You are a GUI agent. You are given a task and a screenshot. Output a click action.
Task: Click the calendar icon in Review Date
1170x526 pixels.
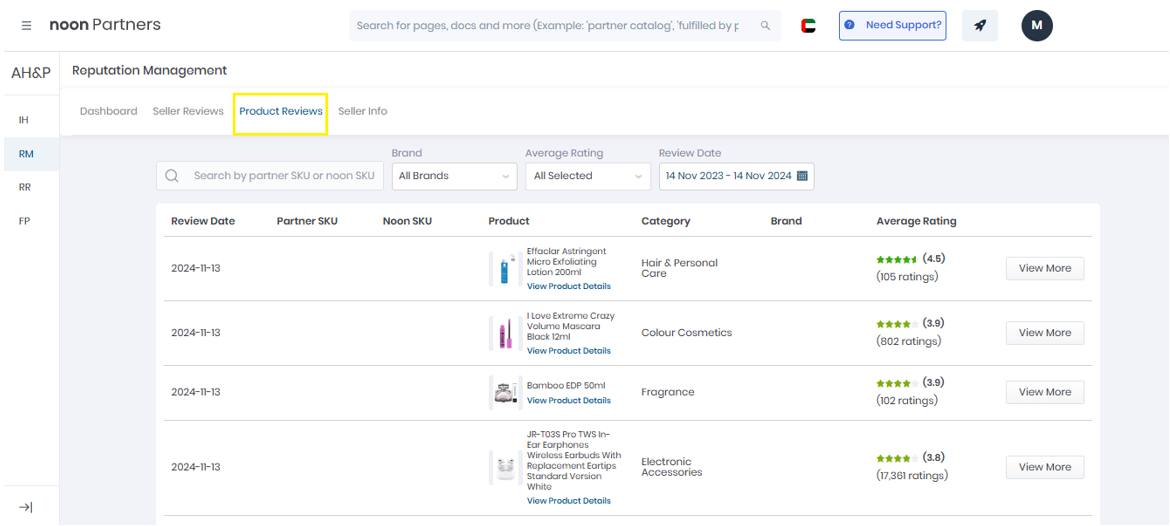click(802, 176)
